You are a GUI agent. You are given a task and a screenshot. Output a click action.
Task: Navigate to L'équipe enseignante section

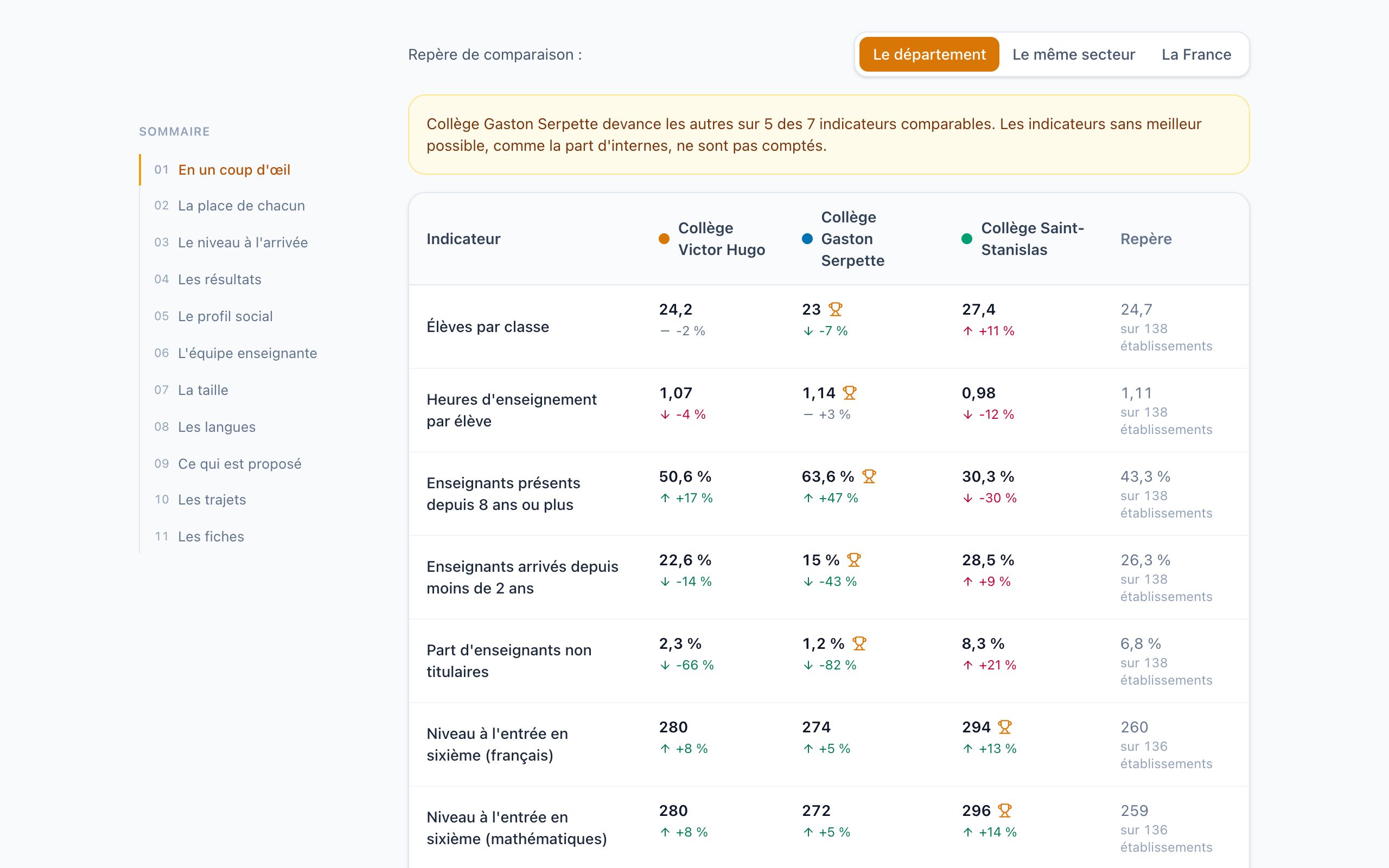(x=247, y=353)
